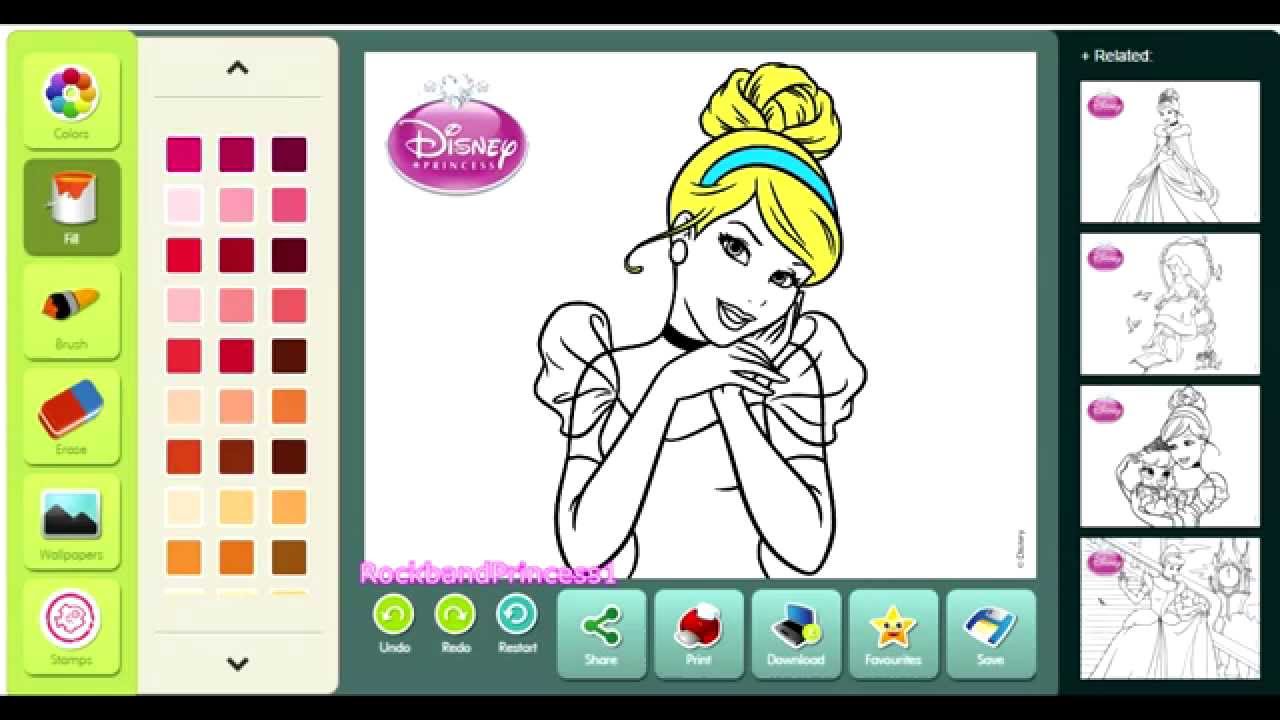Choose the orange swatch ending sixth row
The height and width of the screenshot is (720, 1280).
[289, 406]
